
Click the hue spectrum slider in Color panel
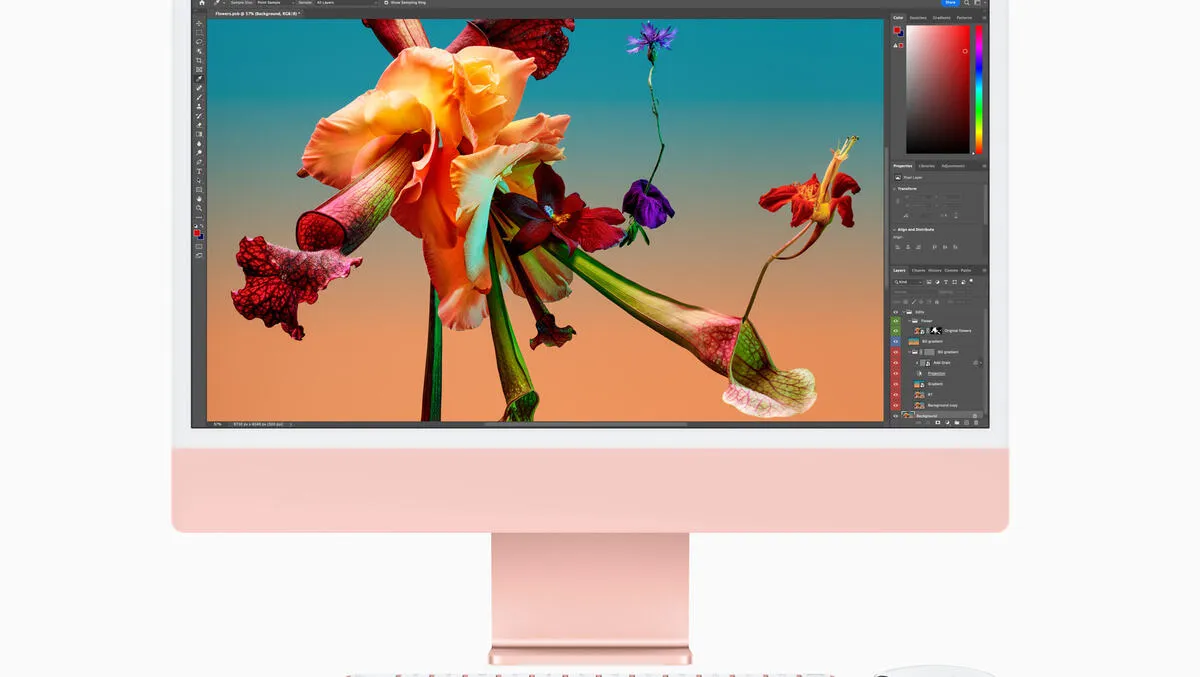979,90
